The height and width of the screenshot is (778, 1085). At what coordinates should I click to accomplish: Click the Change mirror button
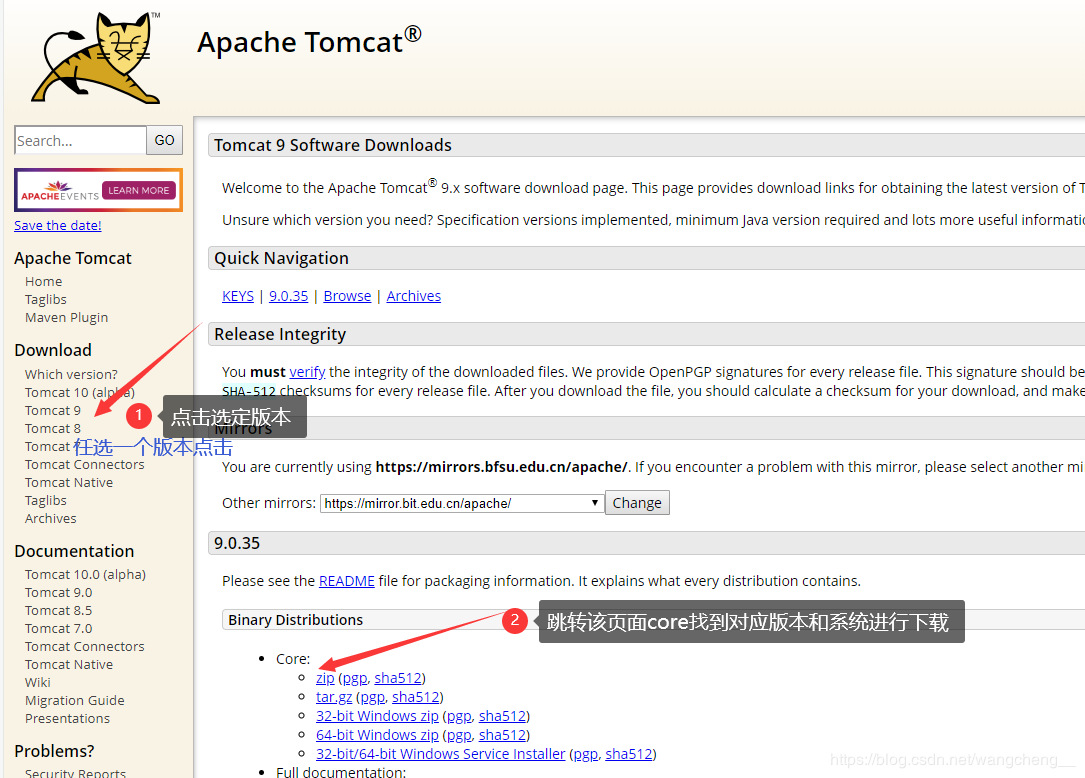click(x=637, y=503)
